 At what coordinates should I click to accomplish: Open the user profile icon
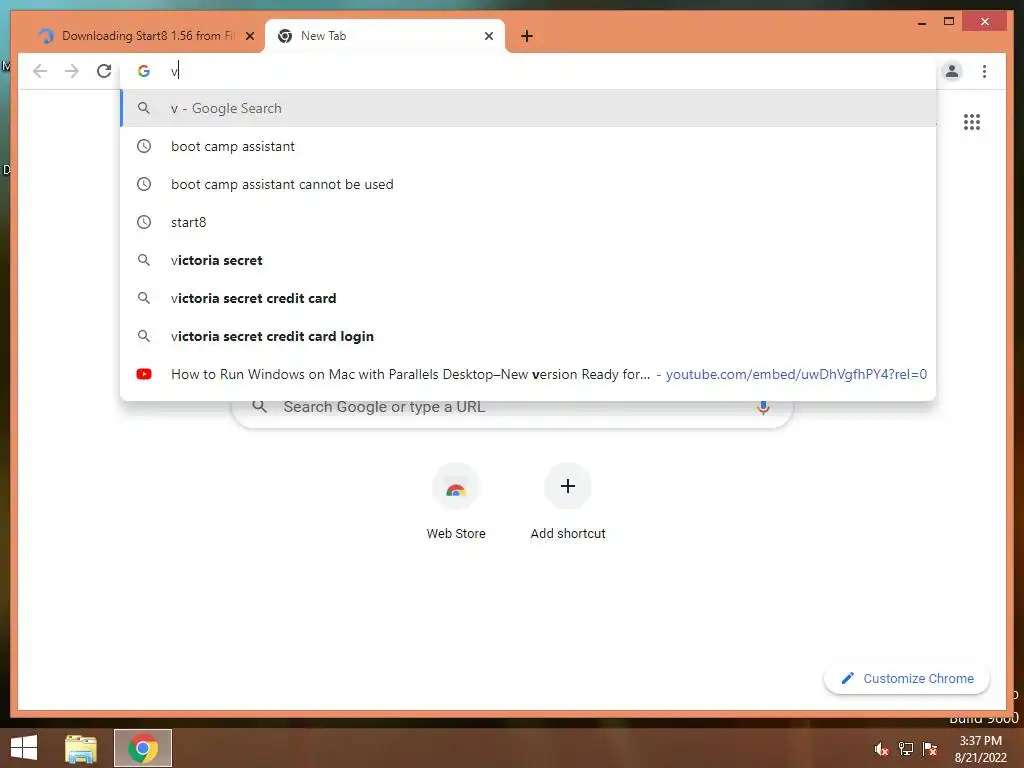952,71
